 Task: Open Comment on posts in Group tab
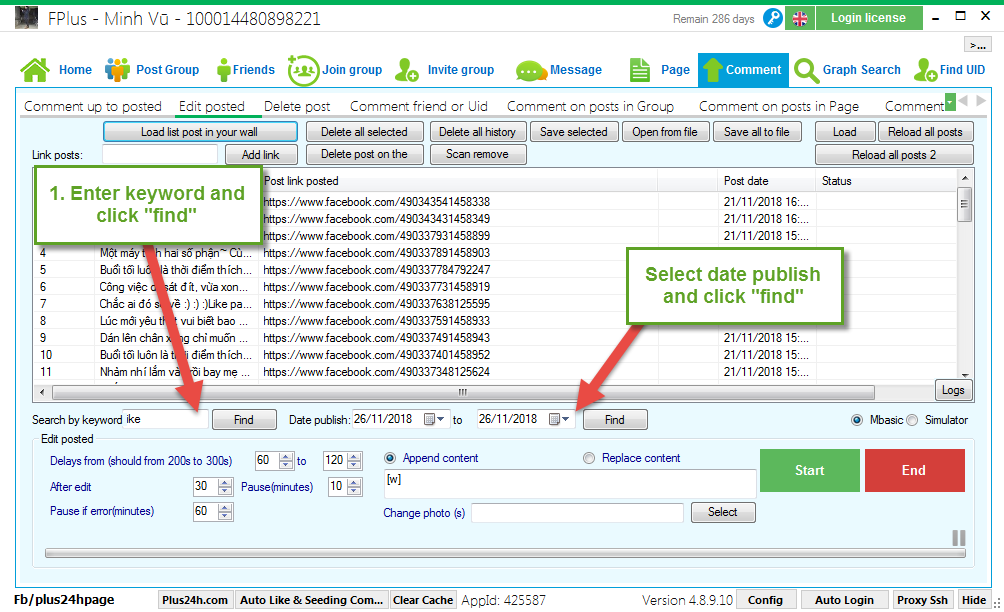[590, 106]
